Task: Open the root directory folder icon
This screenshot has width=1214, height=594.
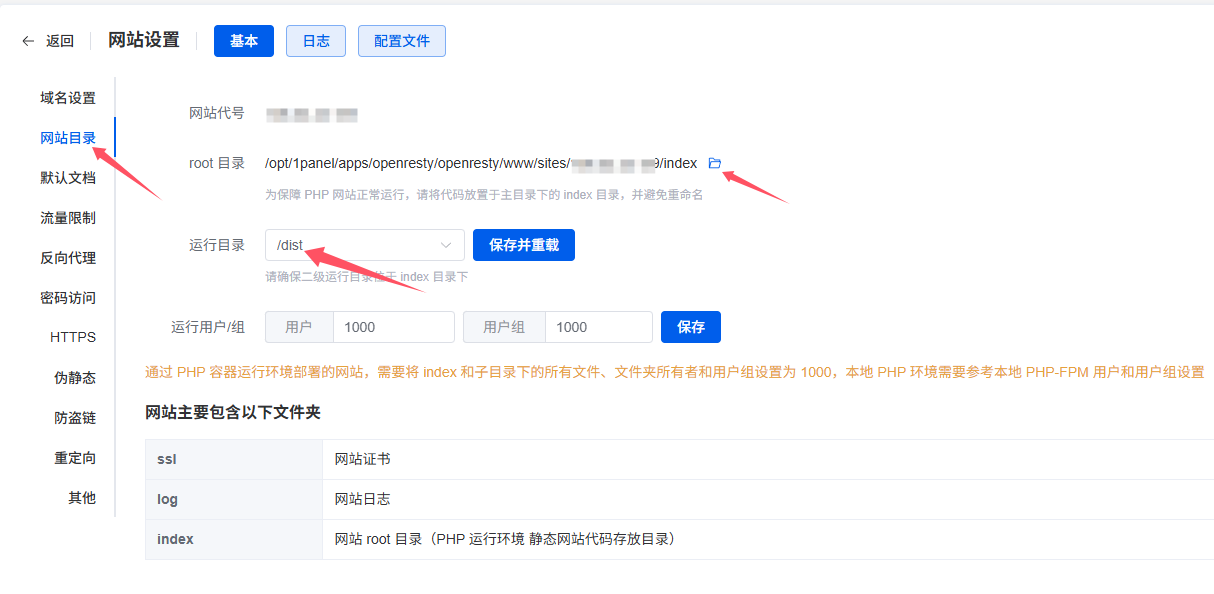Action: [714, 163]
